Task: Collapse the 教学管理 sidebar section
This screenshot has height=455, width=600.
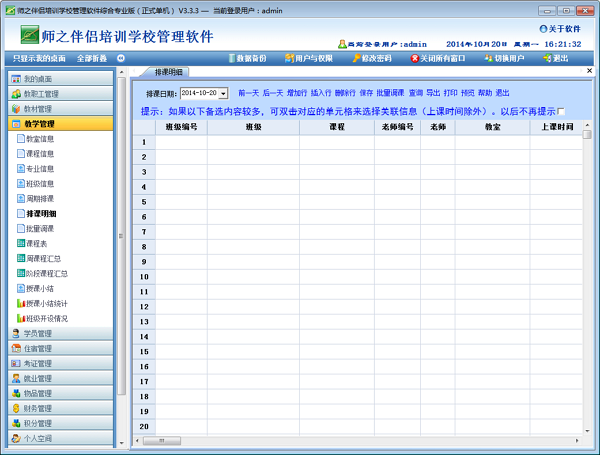Action: click(60, 124)
